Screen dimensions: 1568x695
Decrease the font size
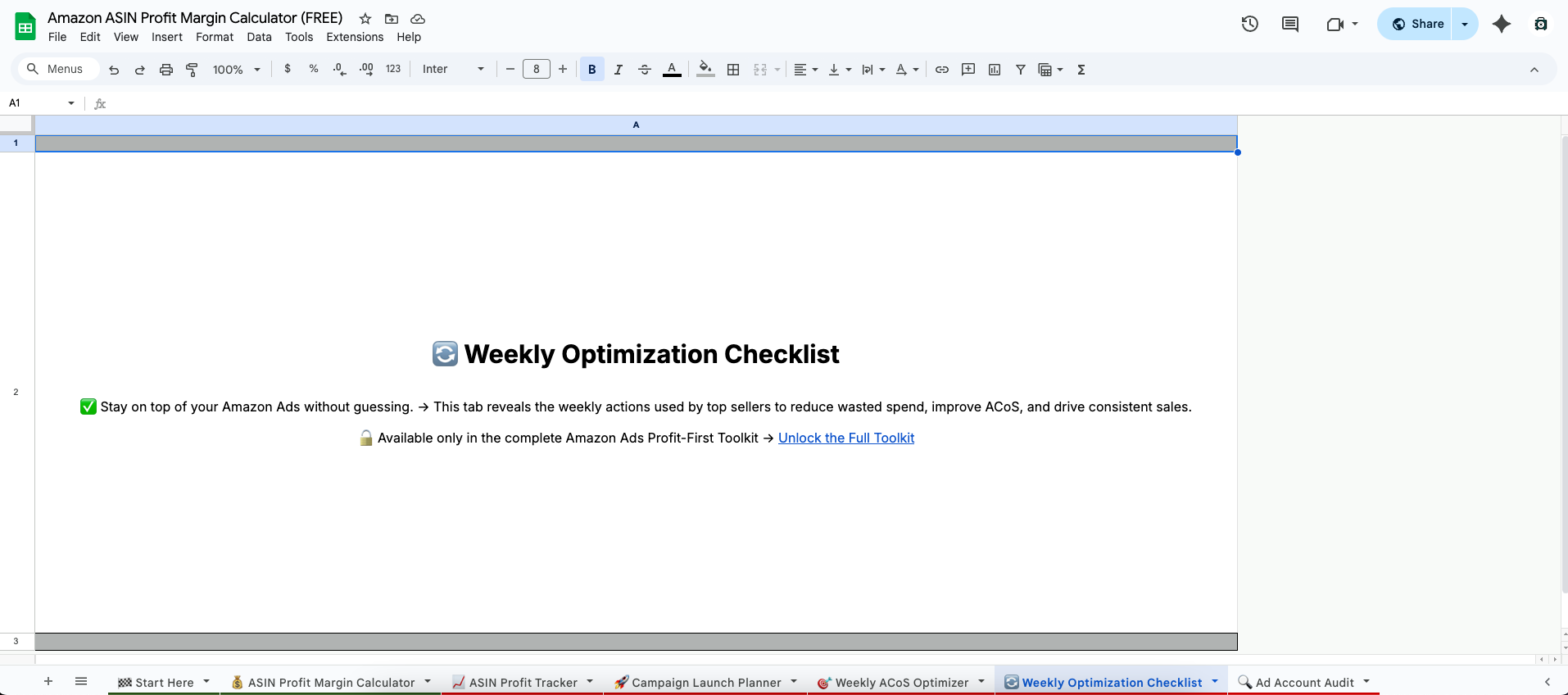pos(510,70)
